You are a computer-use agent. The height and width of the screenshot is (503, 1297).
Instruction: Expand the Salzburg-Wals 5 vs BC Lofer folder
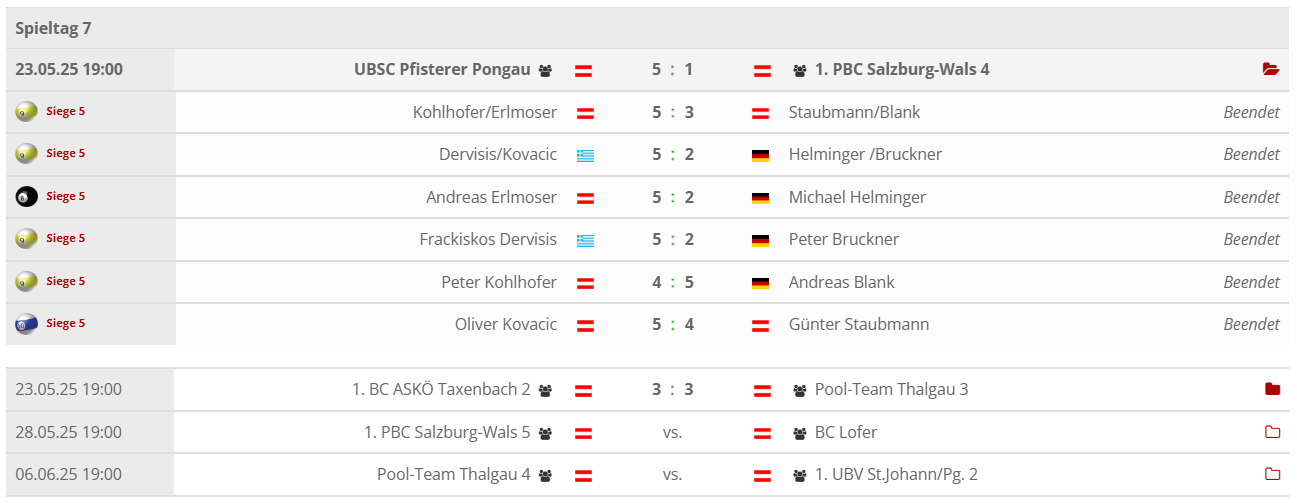pos(1272,432)
